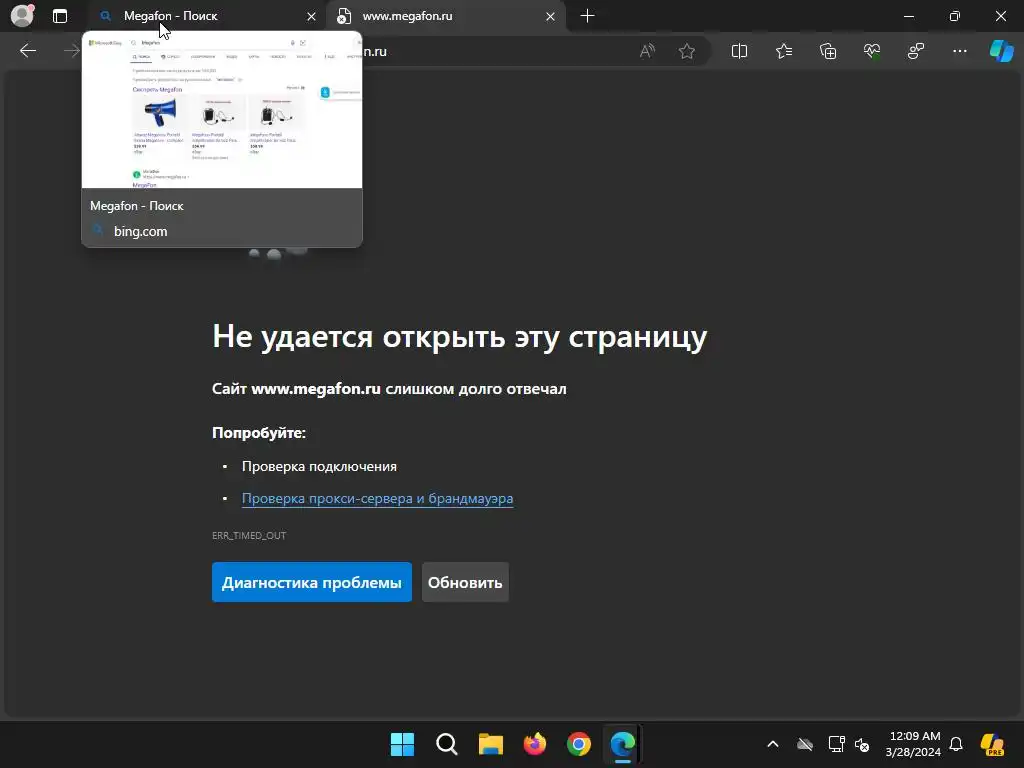Open Settings and more menu
This screenshot has height=768, width=1024.
[x=959, y=51]
